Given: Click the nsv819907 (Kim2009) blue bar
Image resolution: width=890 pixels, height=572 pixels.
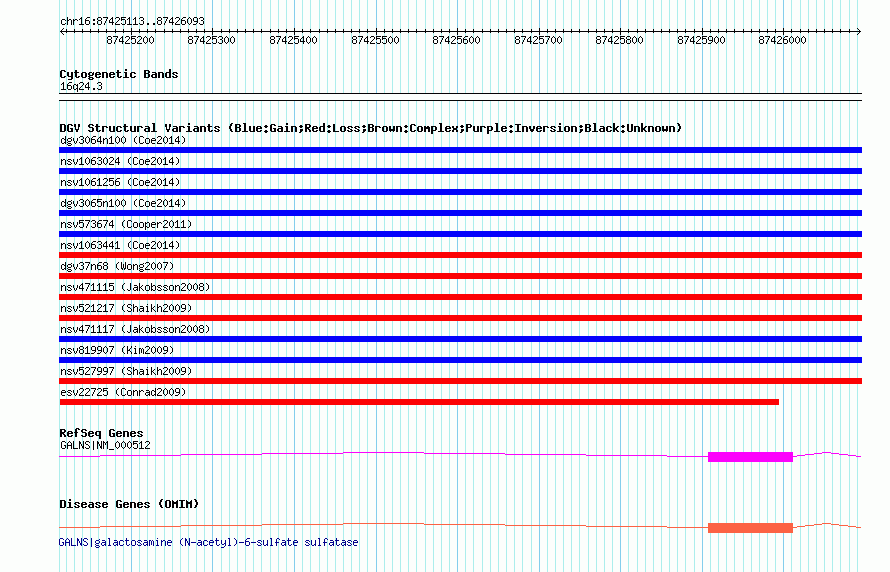Looking at the screenshot, I should coord(460,360).
